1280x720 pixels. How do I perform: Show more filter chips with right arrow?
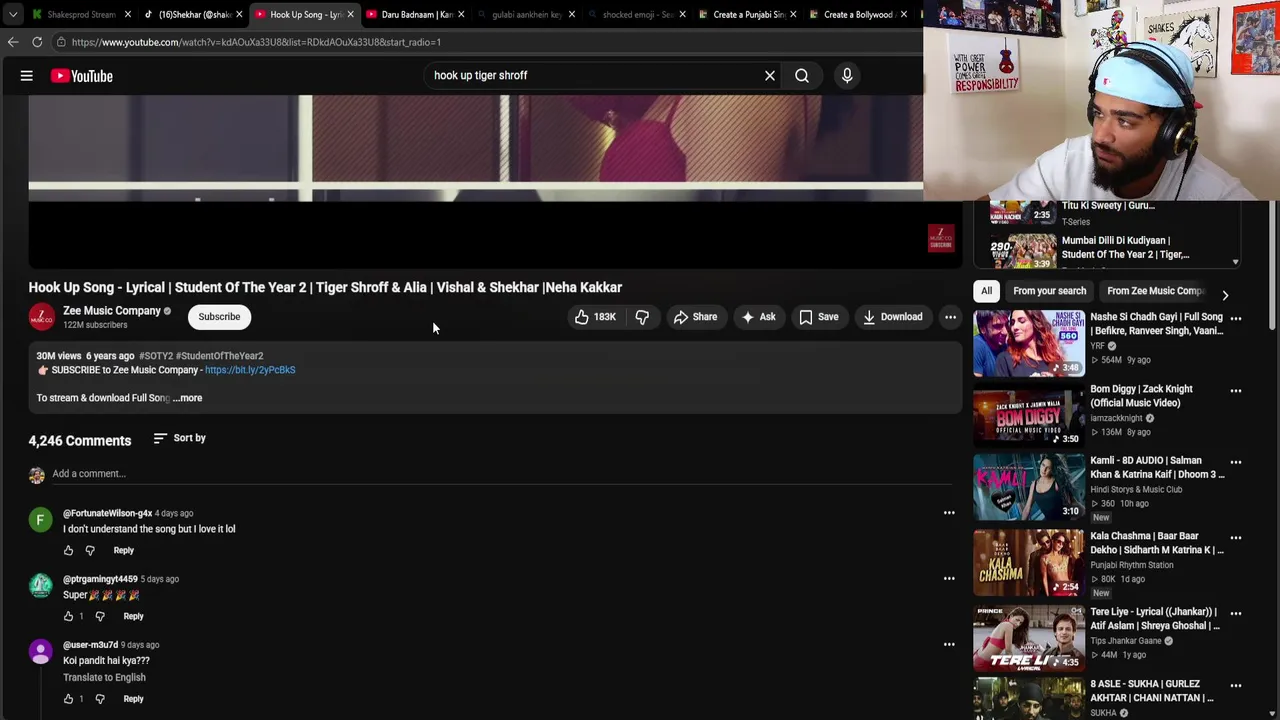1225,295
